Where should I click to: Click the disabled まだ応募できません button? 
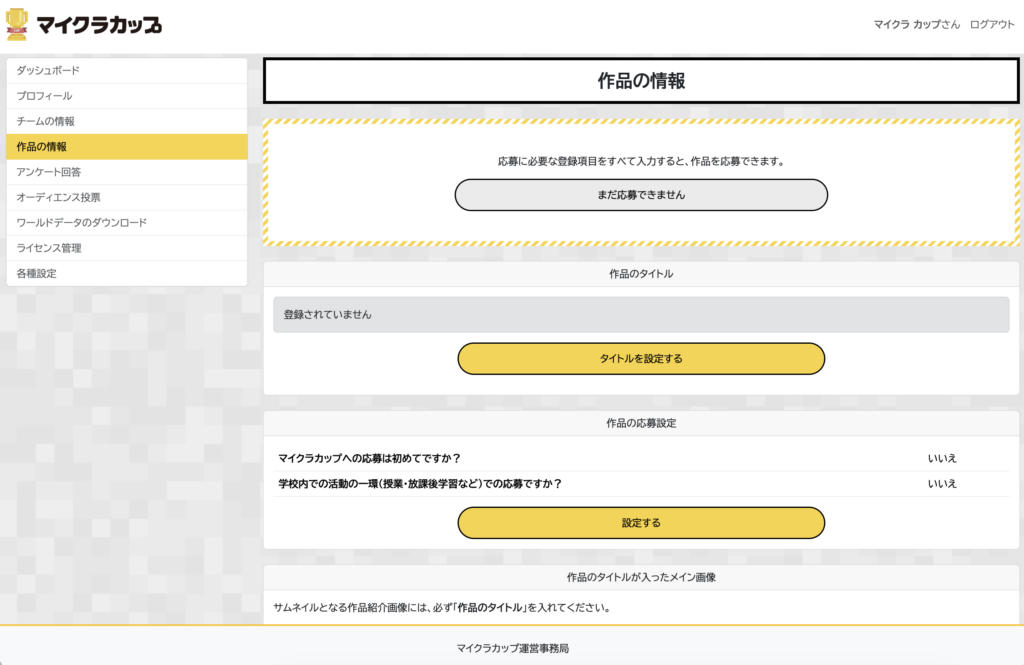[641, 195]
